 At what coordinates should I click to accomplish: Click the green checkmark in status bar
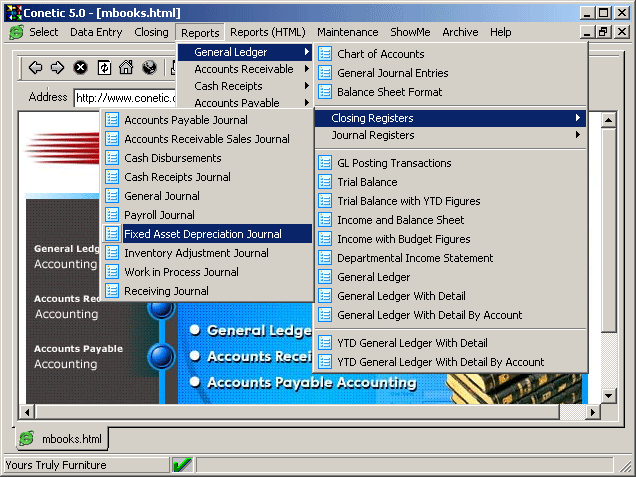(182, 465)
